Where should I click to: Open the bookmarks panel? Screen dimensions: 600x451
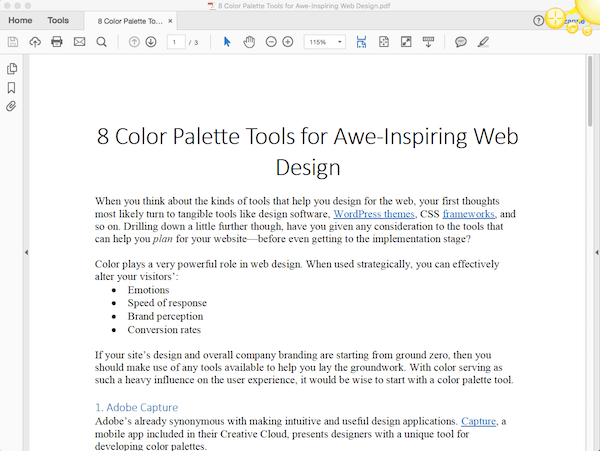click(x=11, y=88)
